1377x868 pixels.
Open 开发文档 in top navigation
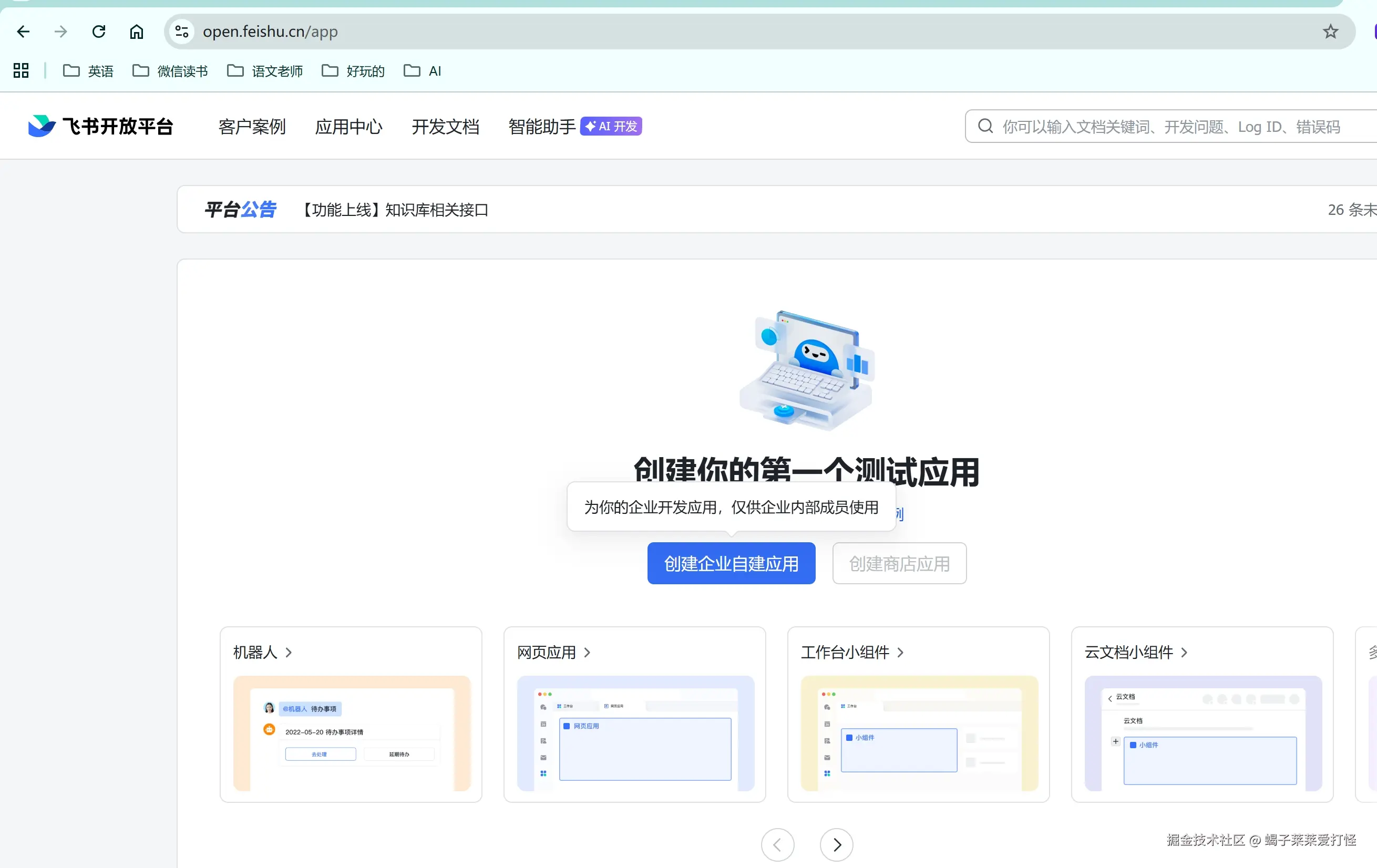point(446,127)
